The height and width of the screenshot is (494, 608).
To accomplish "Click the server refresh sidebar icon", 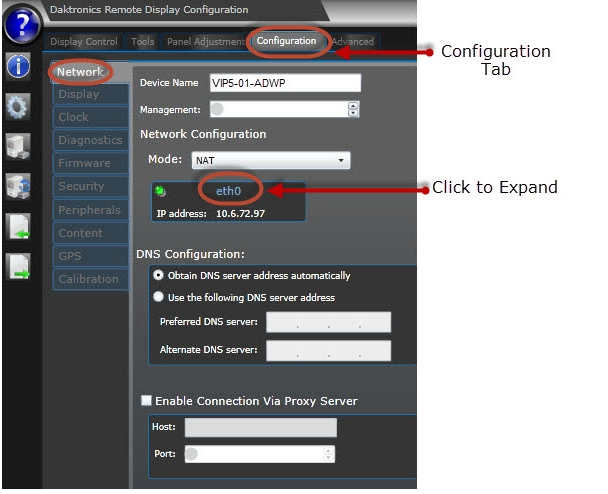I will point(18,186).
